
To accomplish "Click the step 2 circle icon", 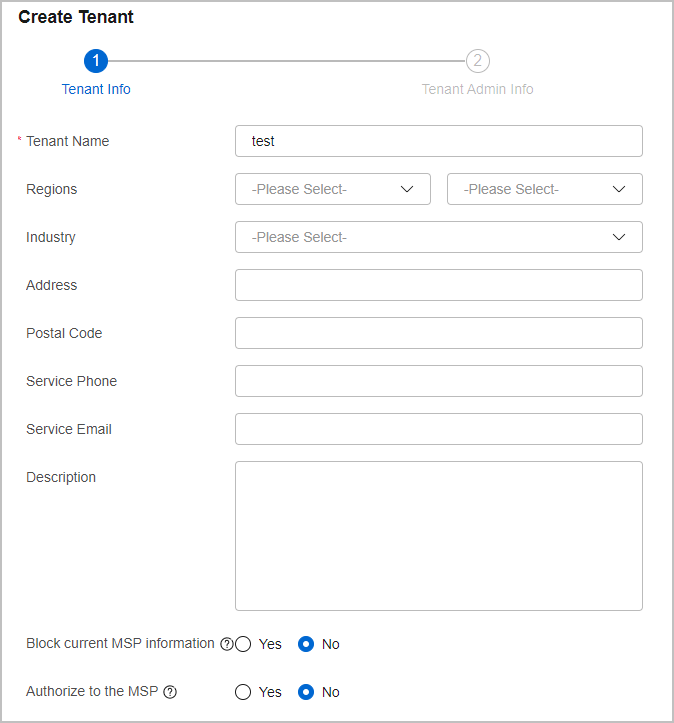I will [x=478, y=61].
